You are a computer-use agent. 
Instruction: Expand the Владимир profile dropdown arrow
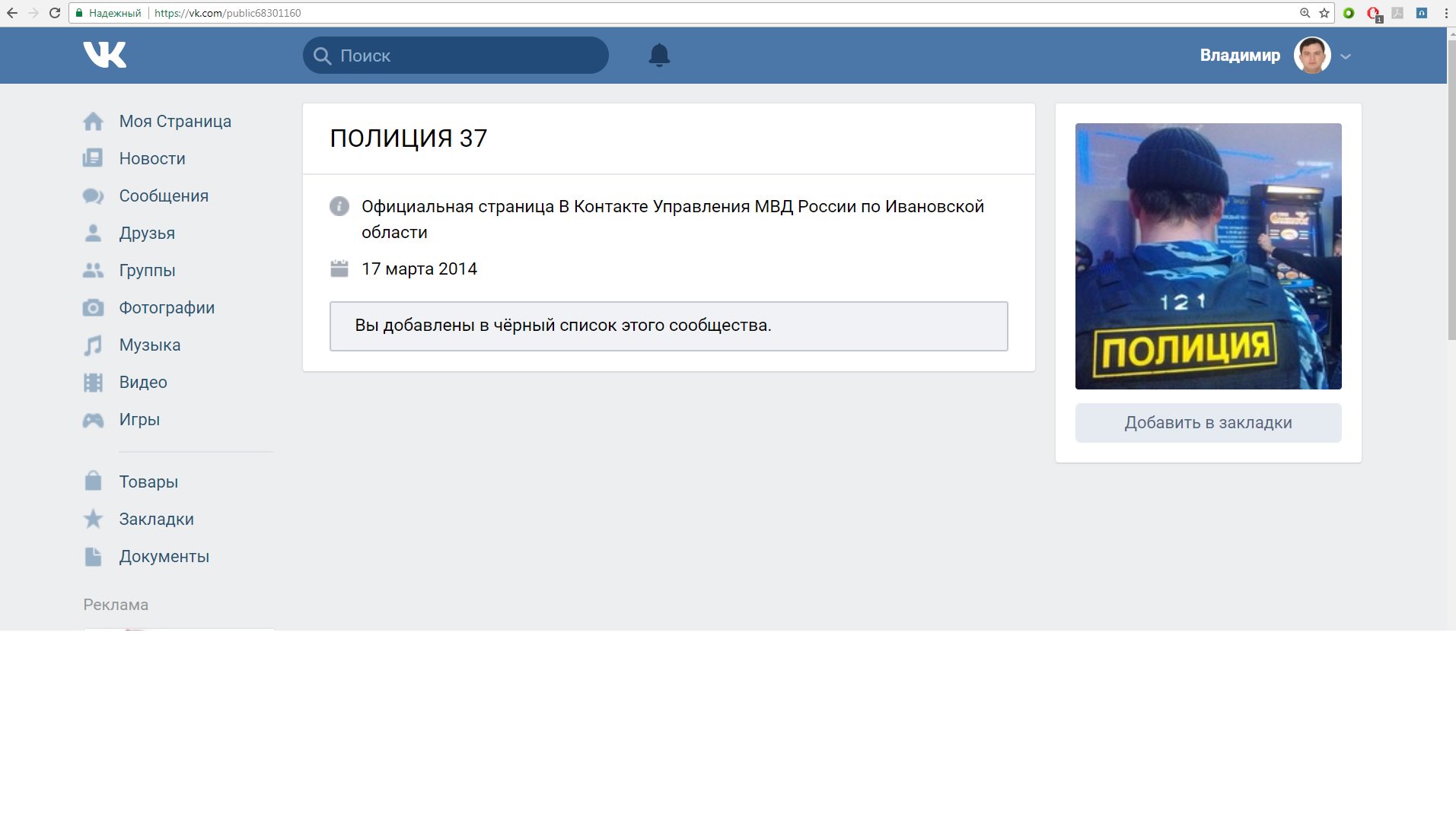tap(1346, 56)
